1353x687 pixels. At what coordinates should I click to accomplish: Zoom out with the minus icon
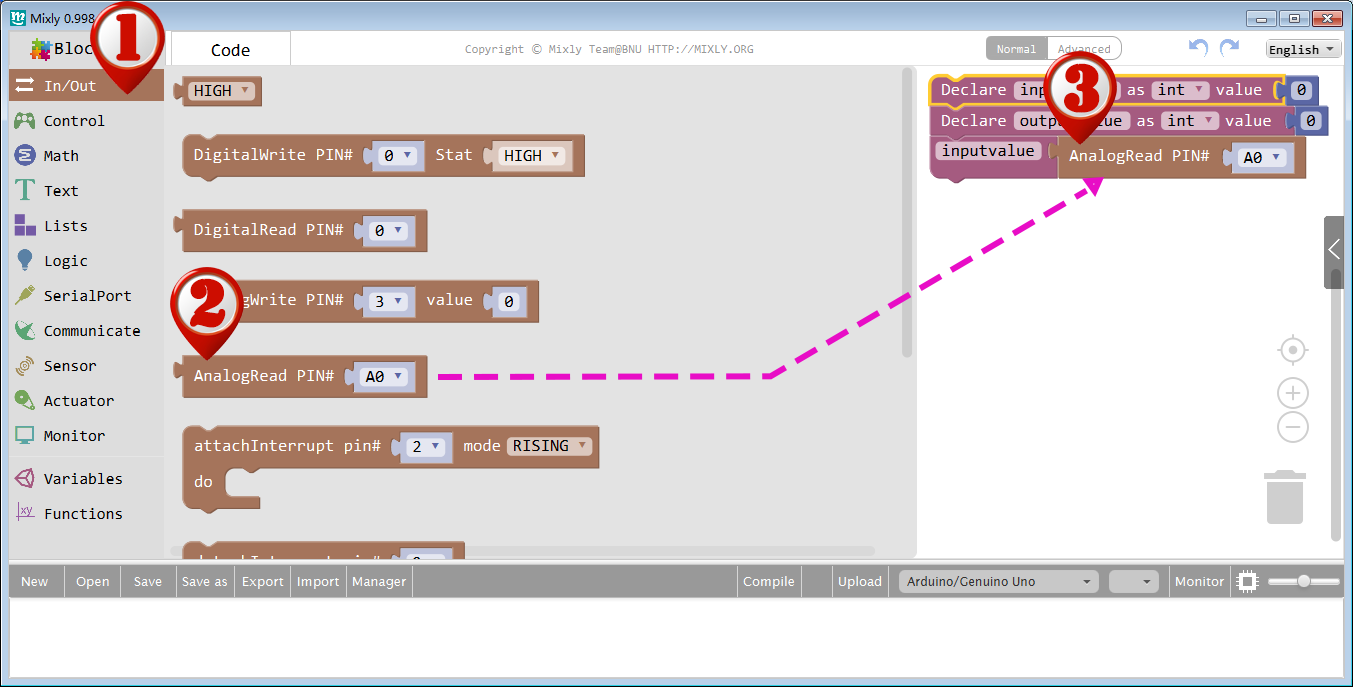tap(1293, 428)
